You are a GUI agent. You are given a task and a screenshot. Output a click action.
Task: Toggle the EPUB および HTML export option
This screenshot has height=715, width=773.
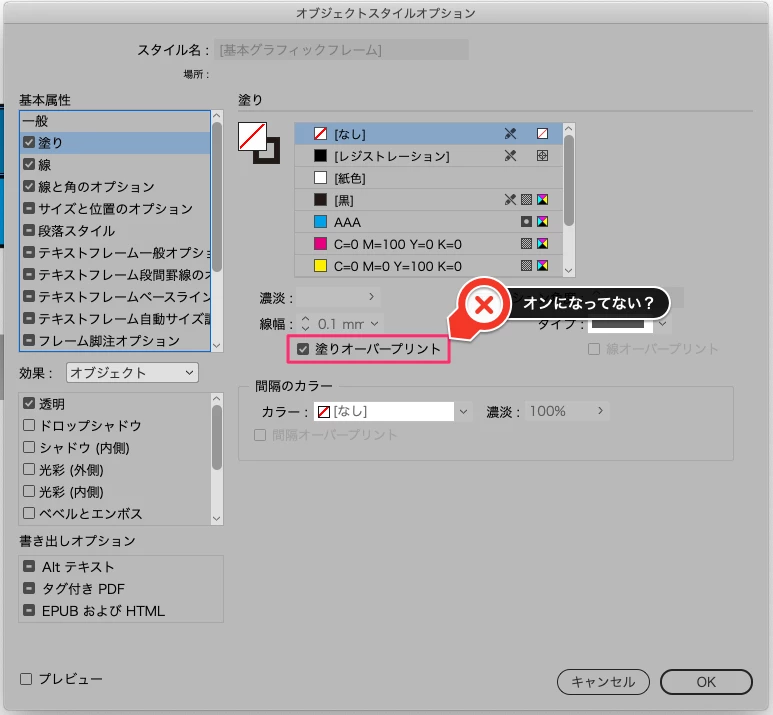coord(29,610)
